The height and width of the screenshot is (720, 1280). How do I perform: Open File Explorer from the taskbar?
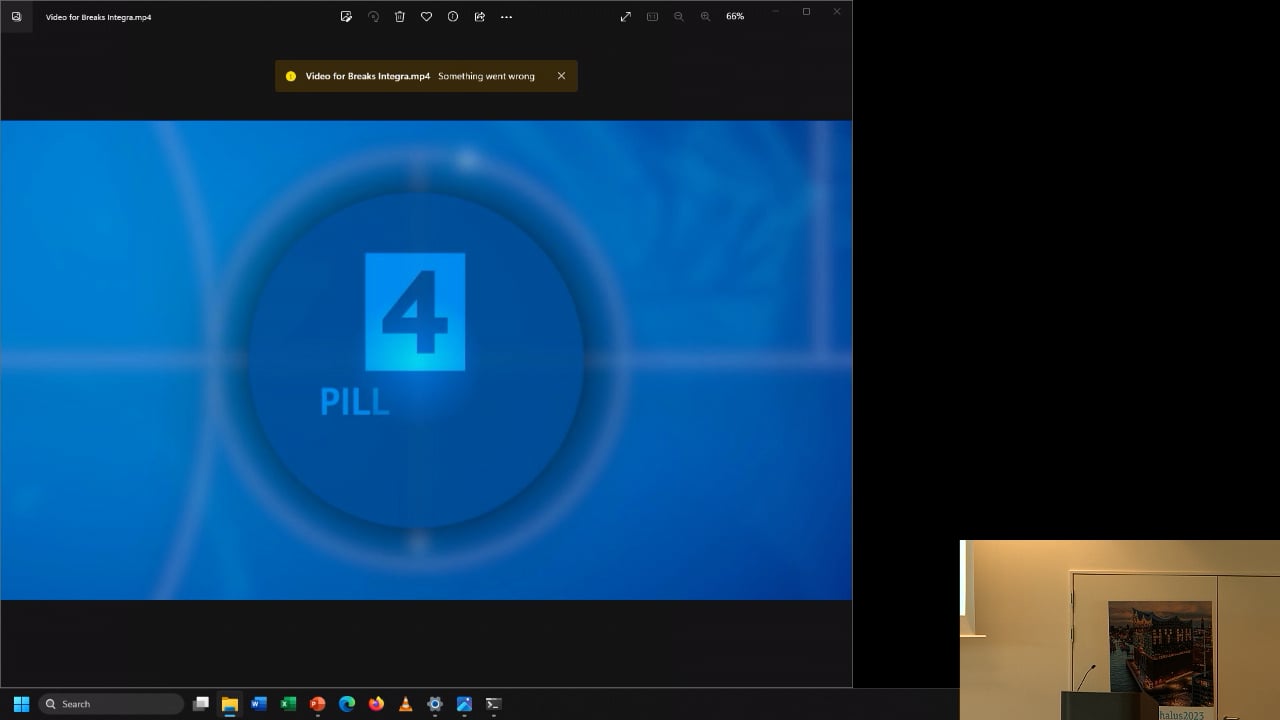pos(230,704)
